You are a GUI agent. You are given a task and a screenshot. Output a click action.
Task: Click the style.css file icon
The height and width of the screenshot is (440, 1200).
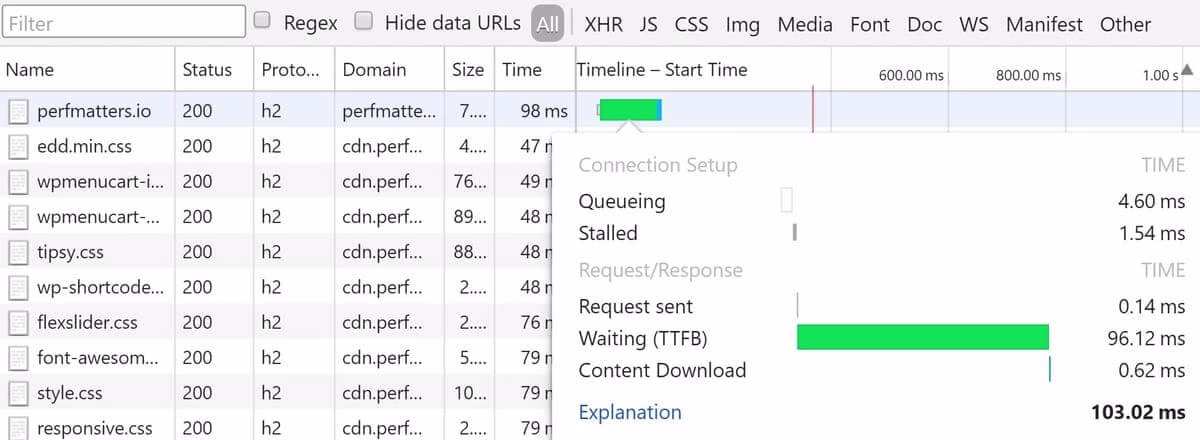(x=19, y=392)
